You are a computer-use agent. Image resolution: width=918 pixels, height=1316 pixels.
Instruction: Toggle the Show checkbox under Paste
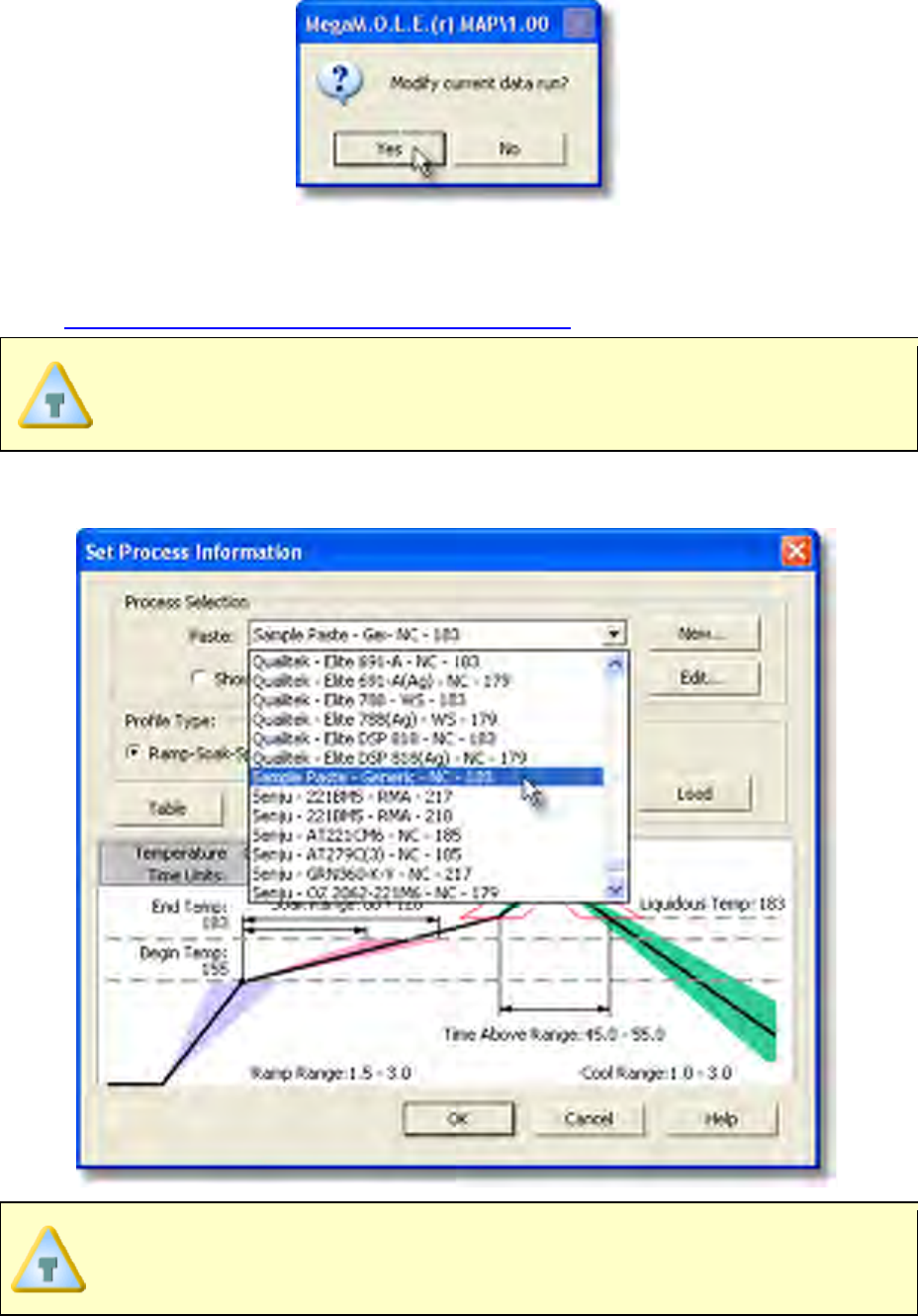point(200,679)
